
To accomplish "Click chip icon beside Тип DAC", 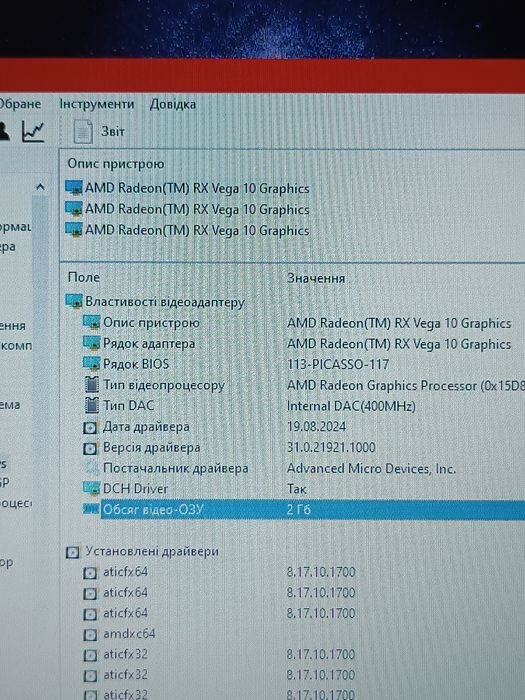I will (92, 405).
